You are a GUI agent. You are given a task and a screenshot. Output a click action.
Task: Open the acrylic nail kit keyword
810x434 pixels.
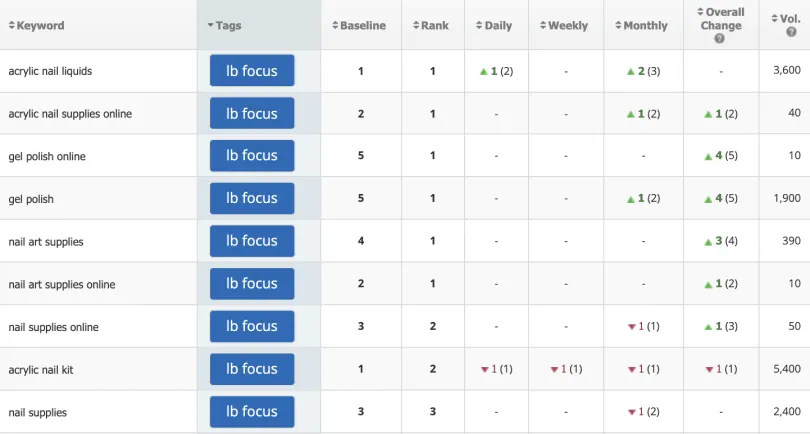(41, 370)
